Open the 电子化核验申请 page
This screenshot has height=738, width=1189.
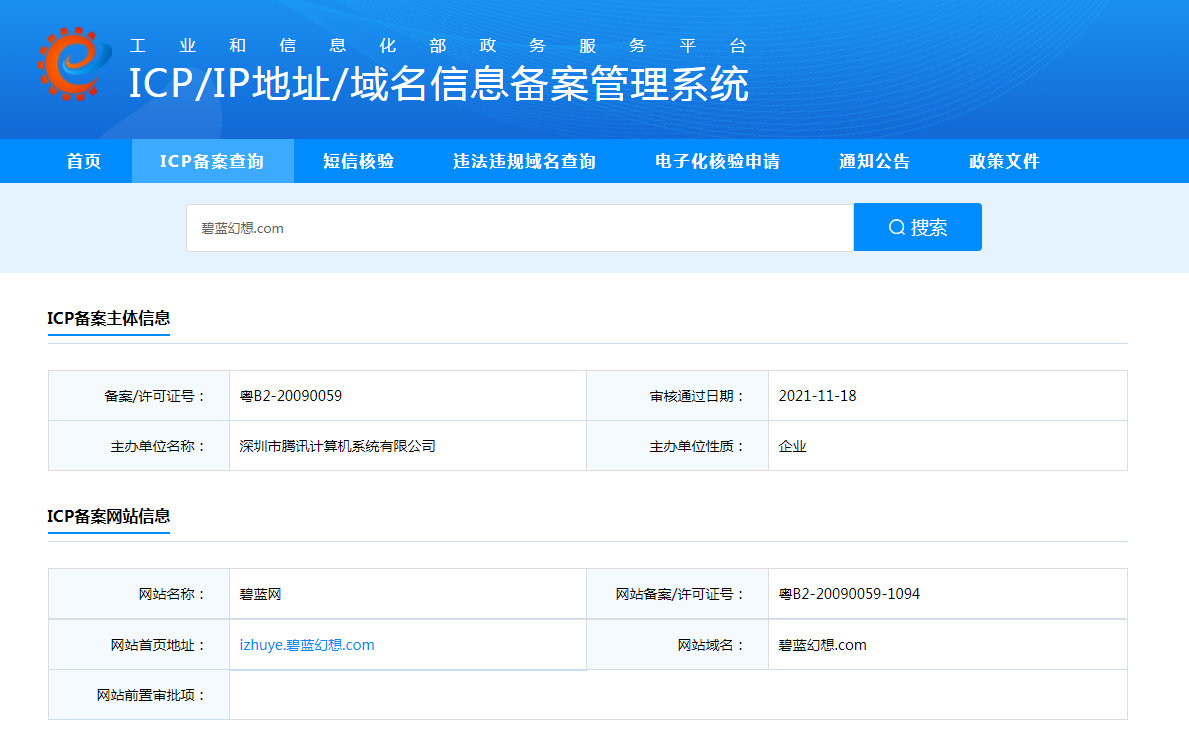tap(716, 160)
